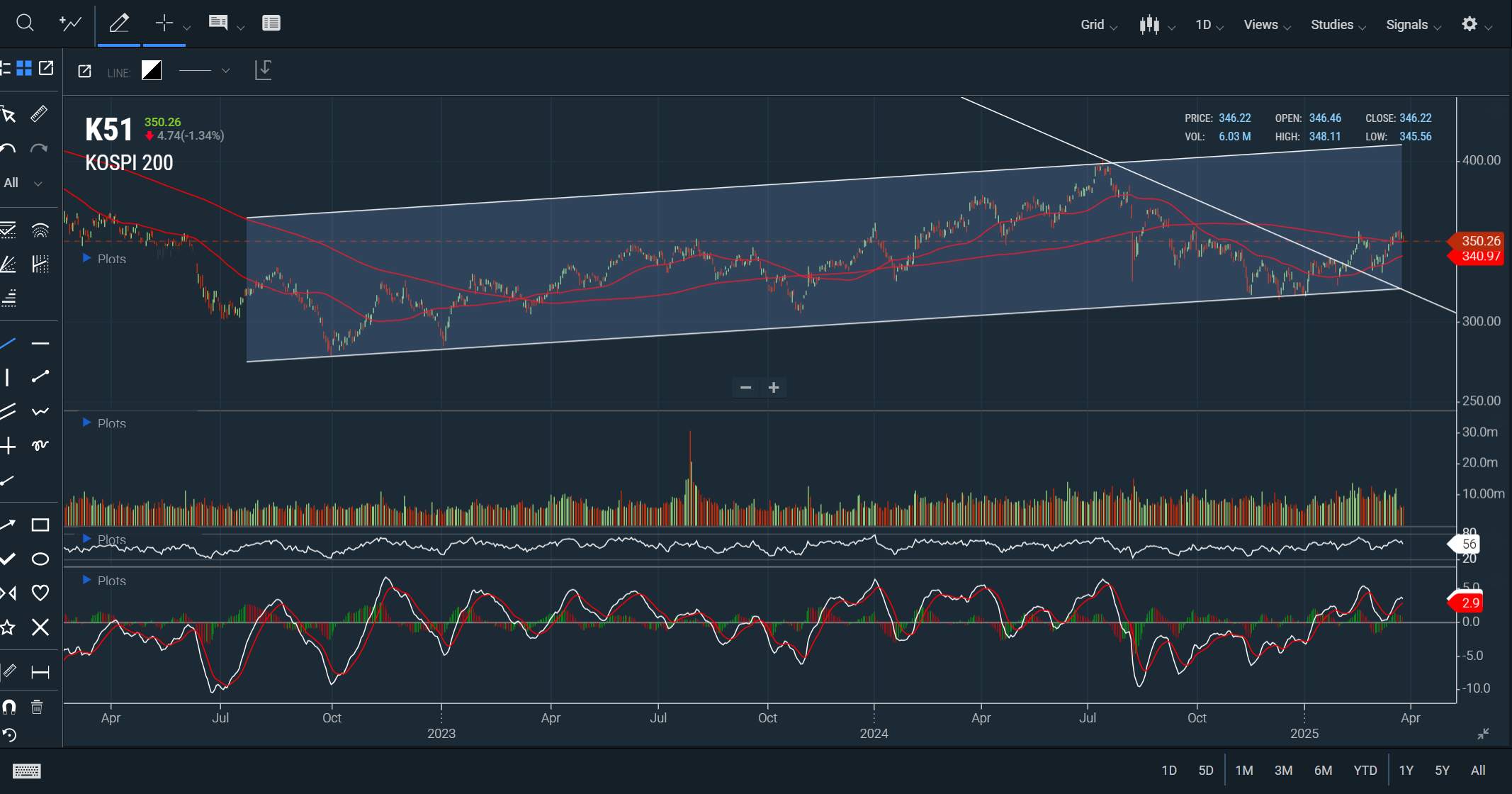
Task: Toggle the magnet snap mode
Action: (x=9, y=707)
